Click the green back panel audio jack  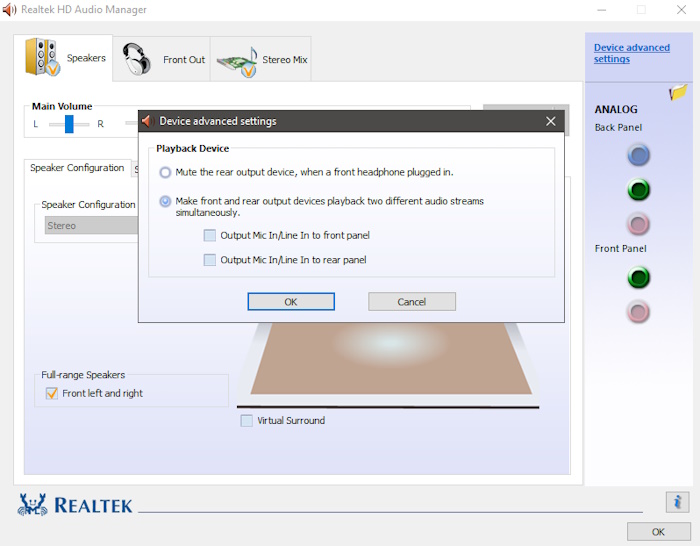(638, 190)
